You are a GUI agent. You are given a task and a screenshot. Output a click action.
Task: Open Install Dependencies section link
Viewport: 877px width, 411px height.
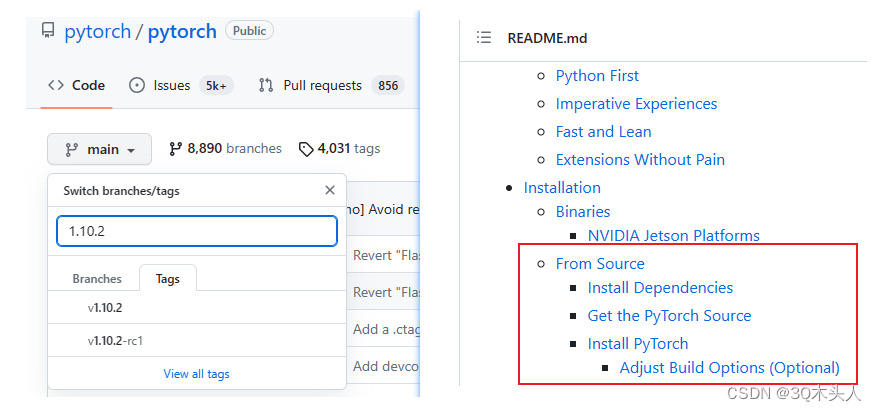click(x=660, y=287)
